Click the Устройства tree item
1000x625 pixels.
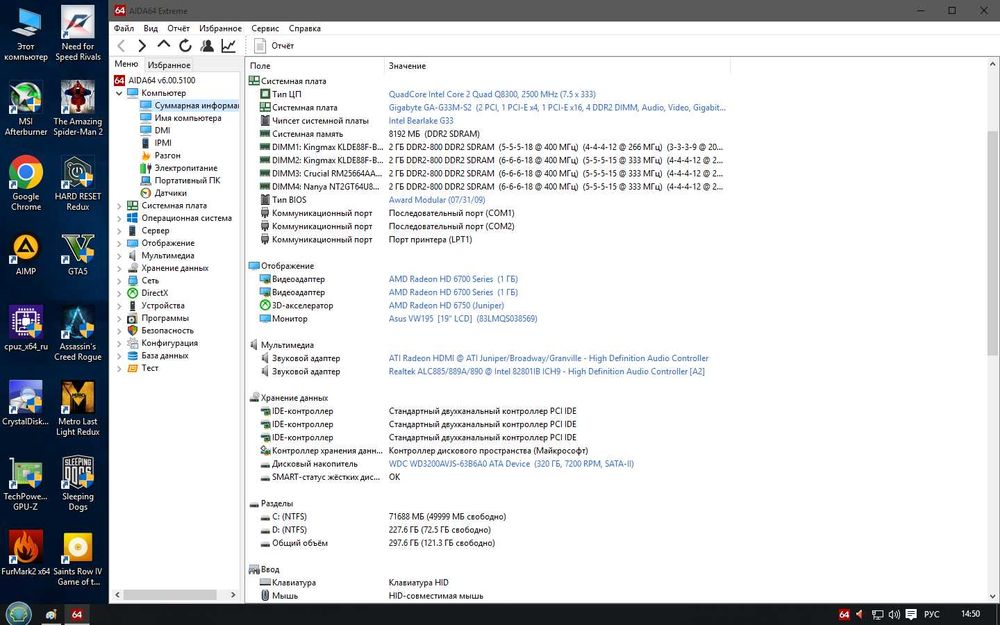(156, 305)
